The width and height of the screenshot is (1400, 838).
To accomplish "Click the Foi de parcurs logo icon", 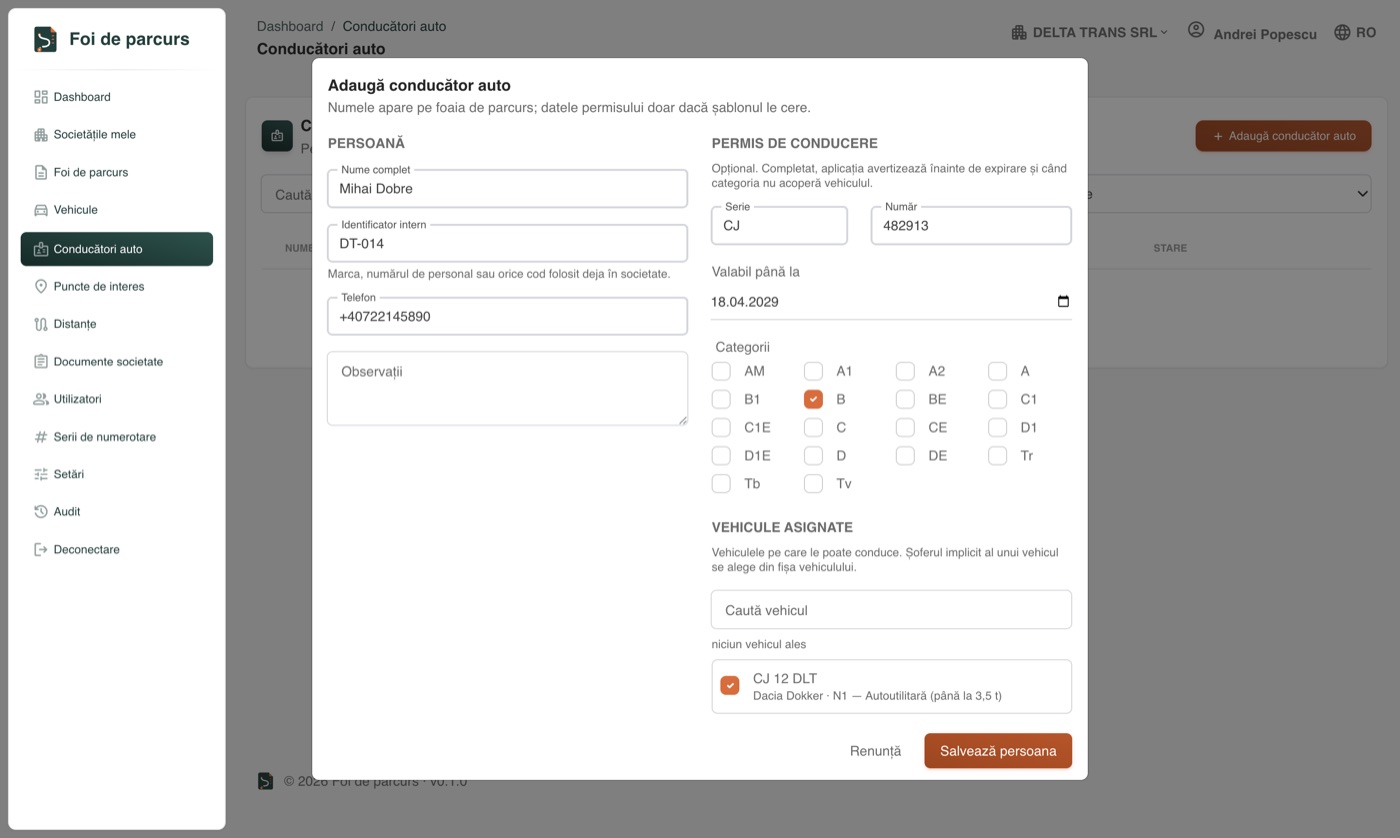I will pyautogui.click(x=45, y=39).
